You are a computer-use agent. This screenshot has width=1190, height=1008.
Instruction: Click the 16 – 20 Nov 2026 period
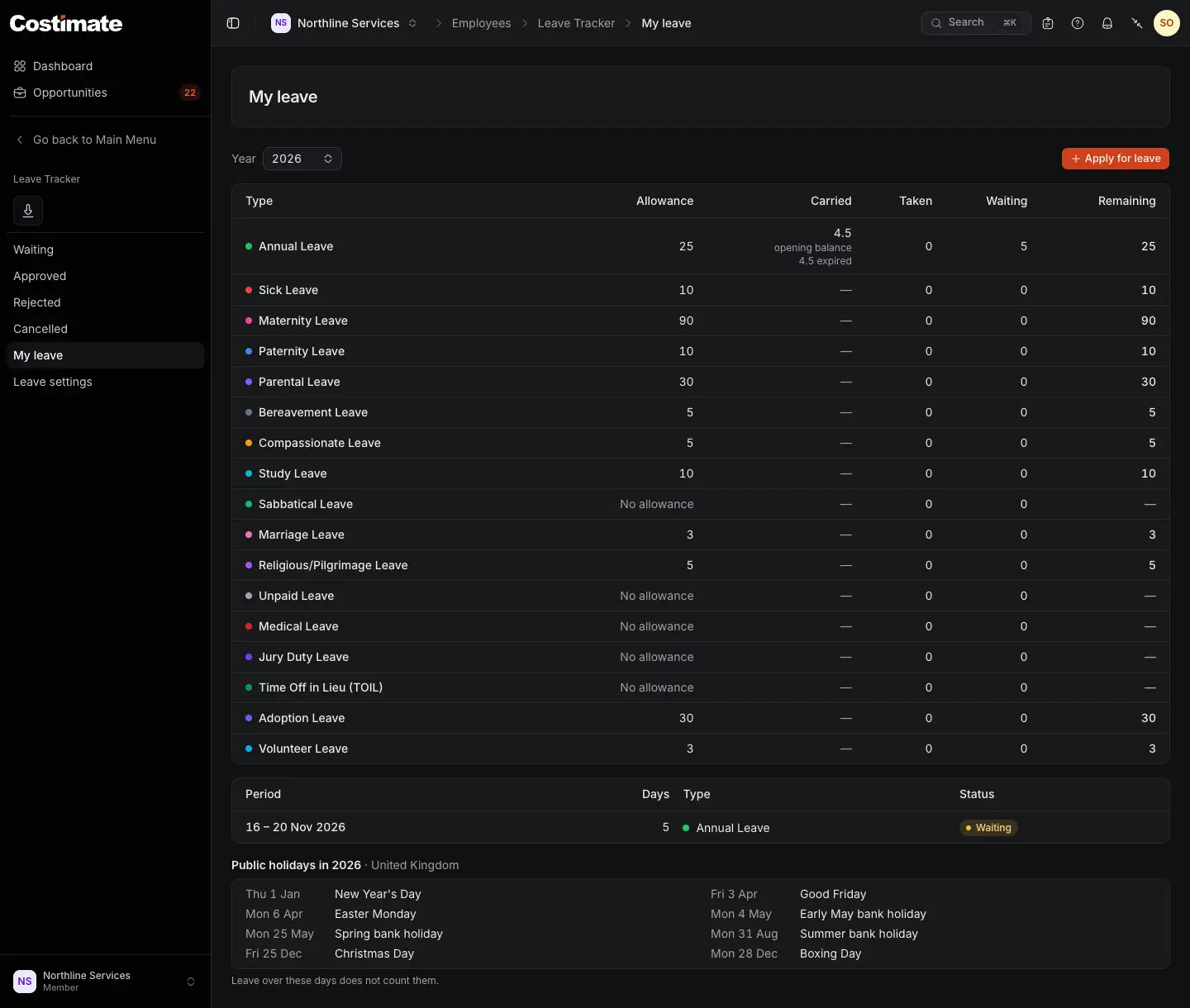click(295, 827)
